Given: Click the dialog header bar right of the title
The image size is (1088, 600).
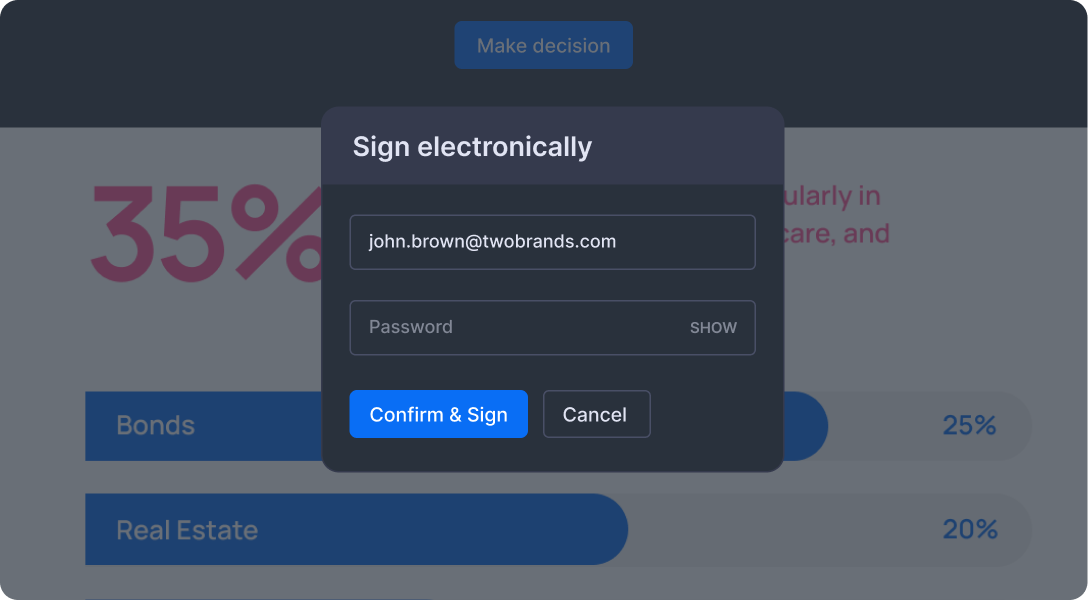Looking at the screenshot, I should click(x=690, y=147).
